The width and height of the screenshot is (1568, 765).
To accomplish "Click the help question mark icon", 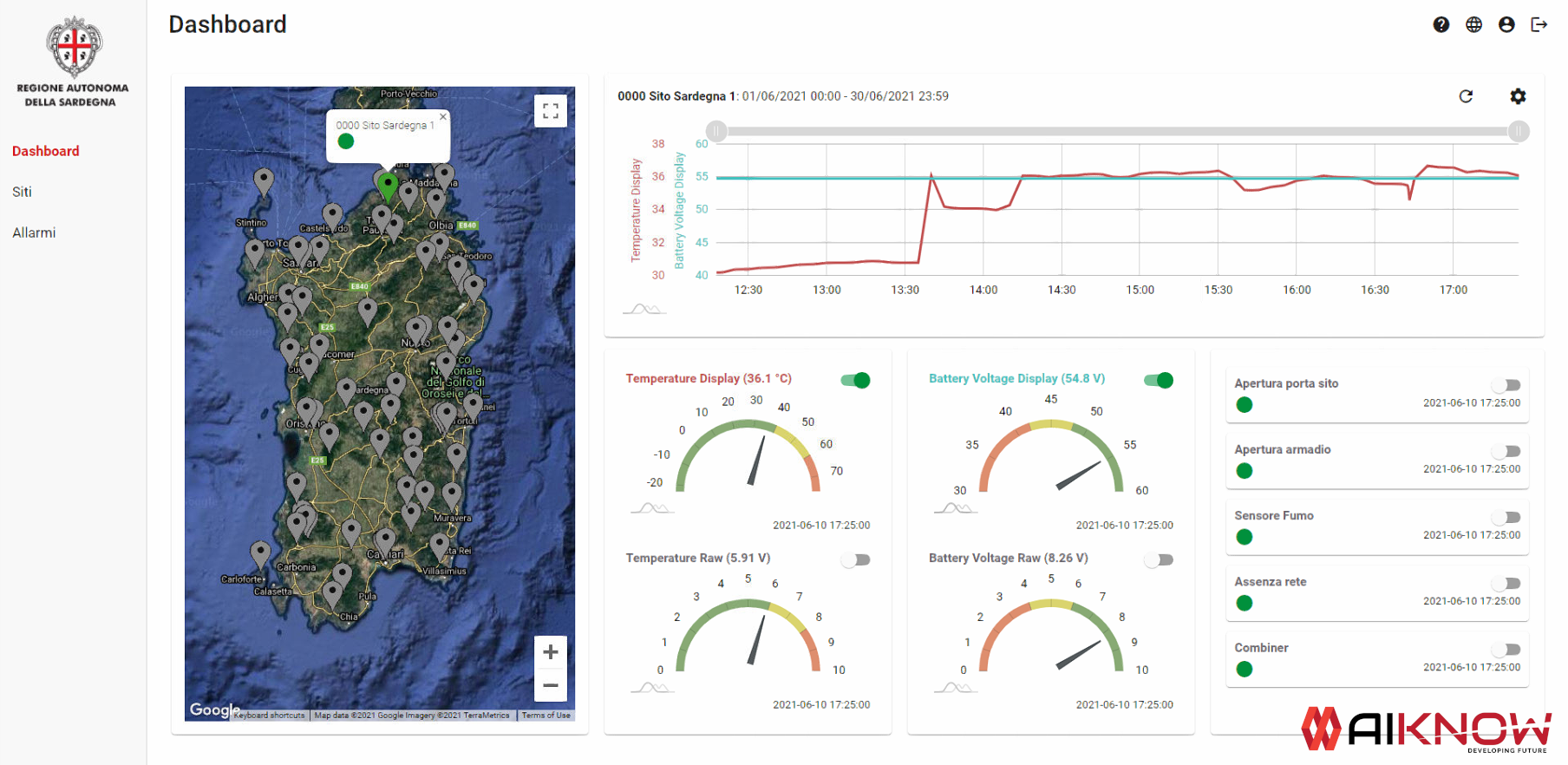I will 1441,25.
